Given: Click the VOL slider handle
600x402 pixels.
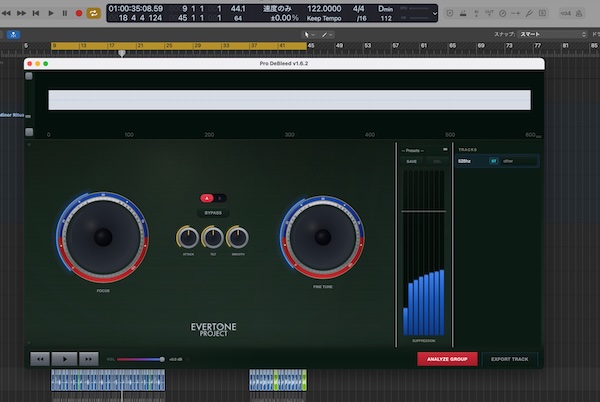Looking at the screenshot, I should [x=162, y=359].
